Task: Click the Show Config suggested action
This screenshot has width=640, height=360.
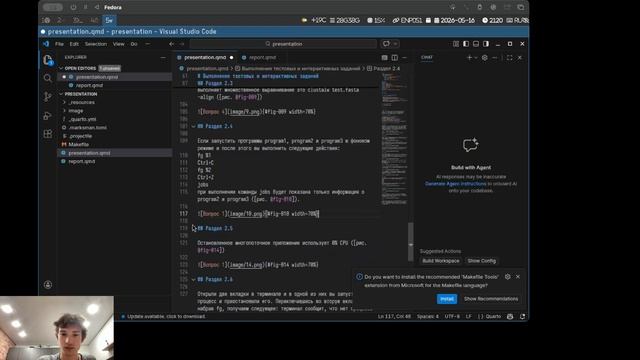Action: (482, 261)
